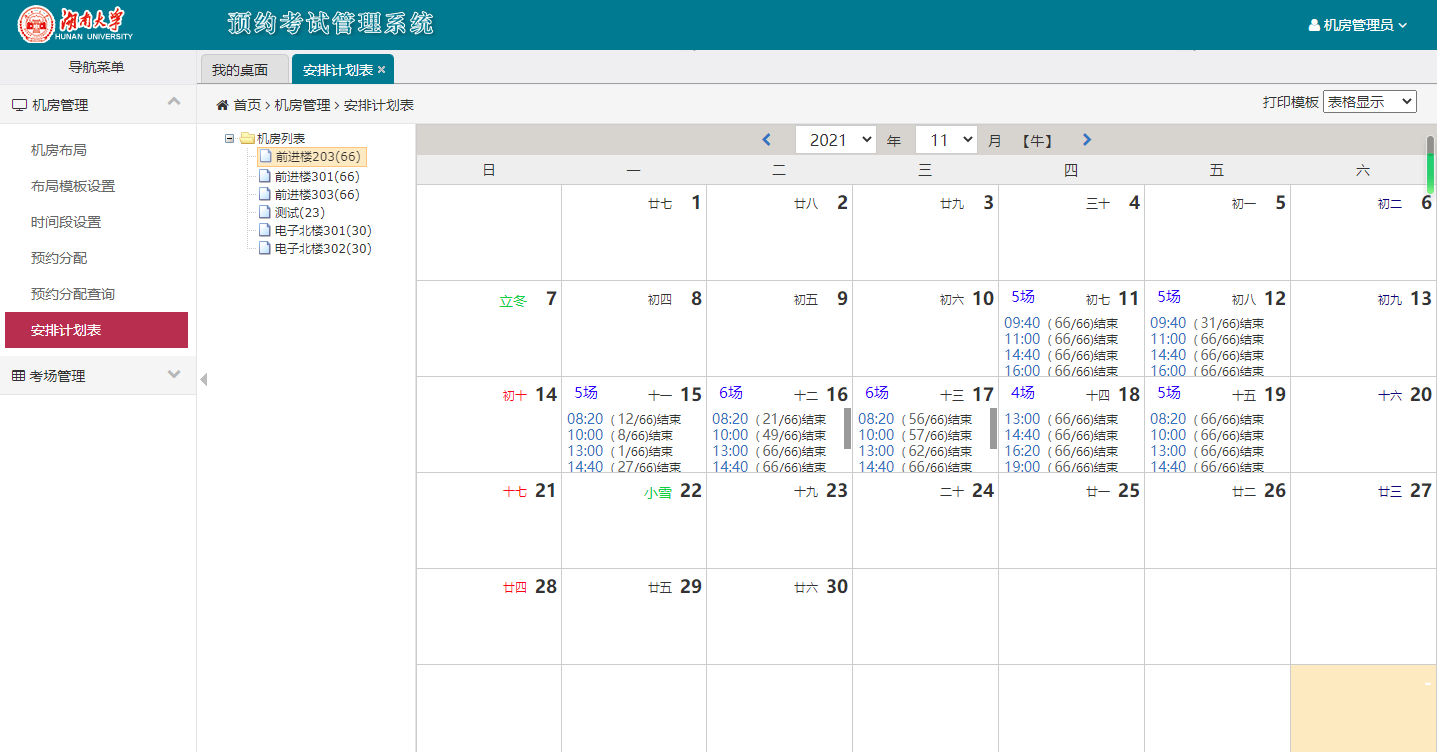Close the 安排计划表 tab
The image size is (1437, 752).
(x=381, y=70)
